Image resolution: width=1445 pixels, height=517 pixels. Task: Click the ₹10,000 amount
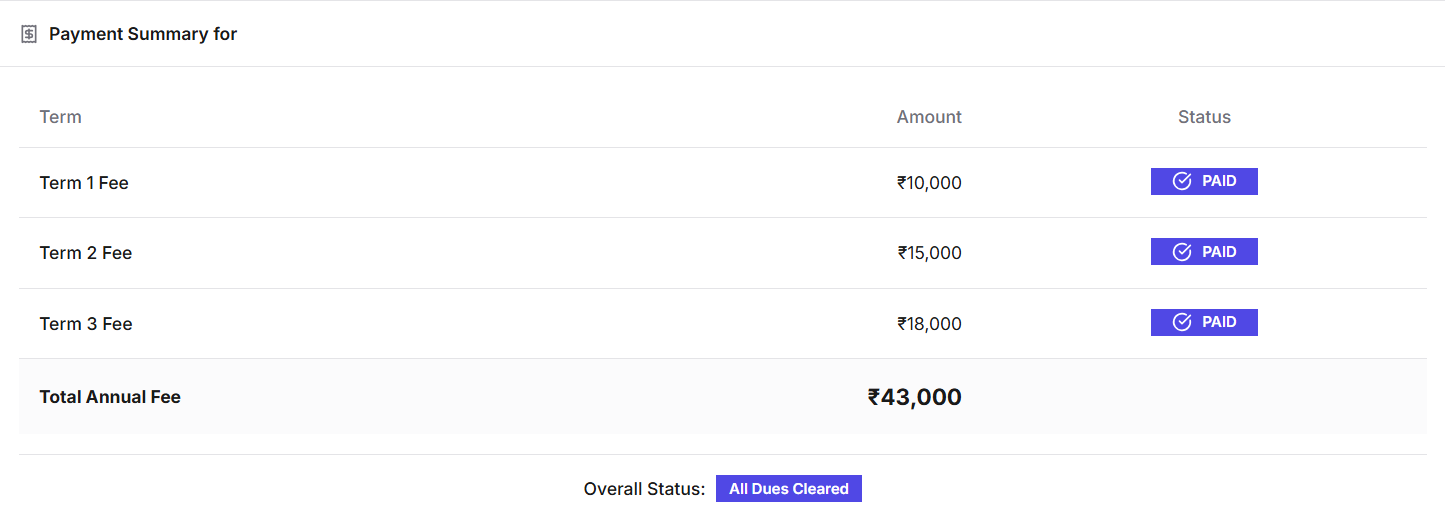[929, 183]
